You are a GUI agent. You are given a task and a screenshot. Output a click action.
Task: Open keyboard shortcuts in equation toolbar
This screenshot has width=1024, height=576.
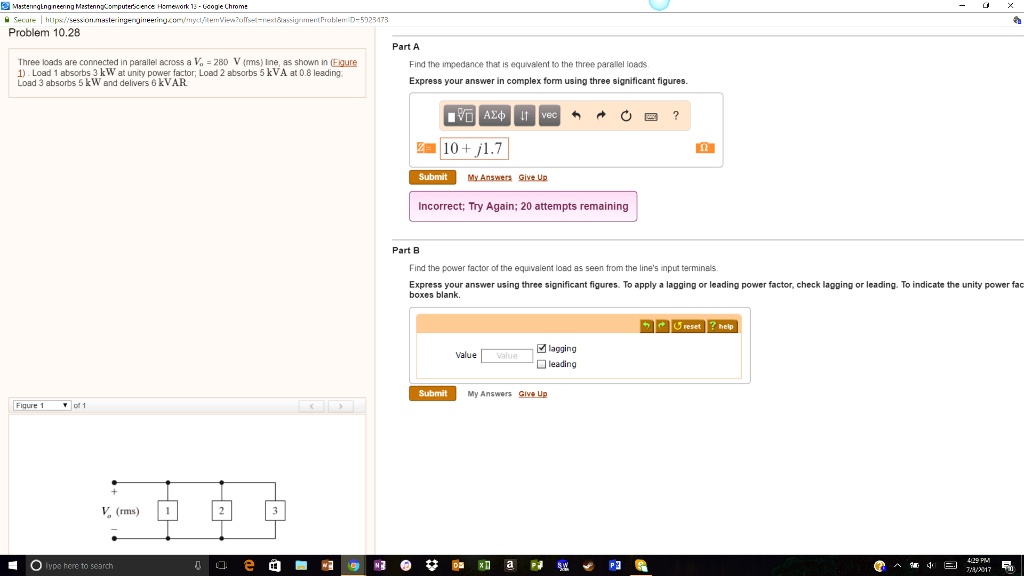pos(651,116)
